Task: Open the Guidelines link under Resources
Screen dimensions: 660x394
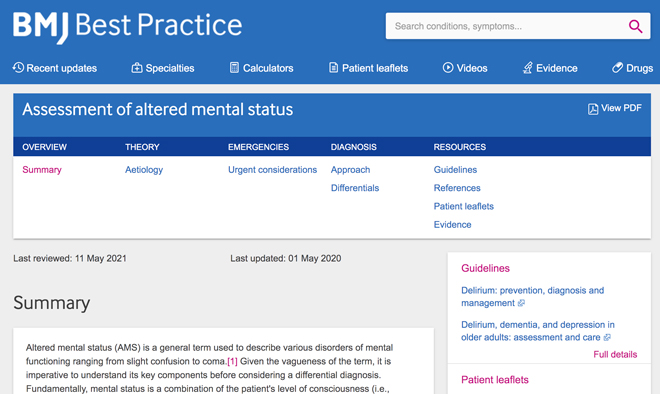Action: [455, 170]
